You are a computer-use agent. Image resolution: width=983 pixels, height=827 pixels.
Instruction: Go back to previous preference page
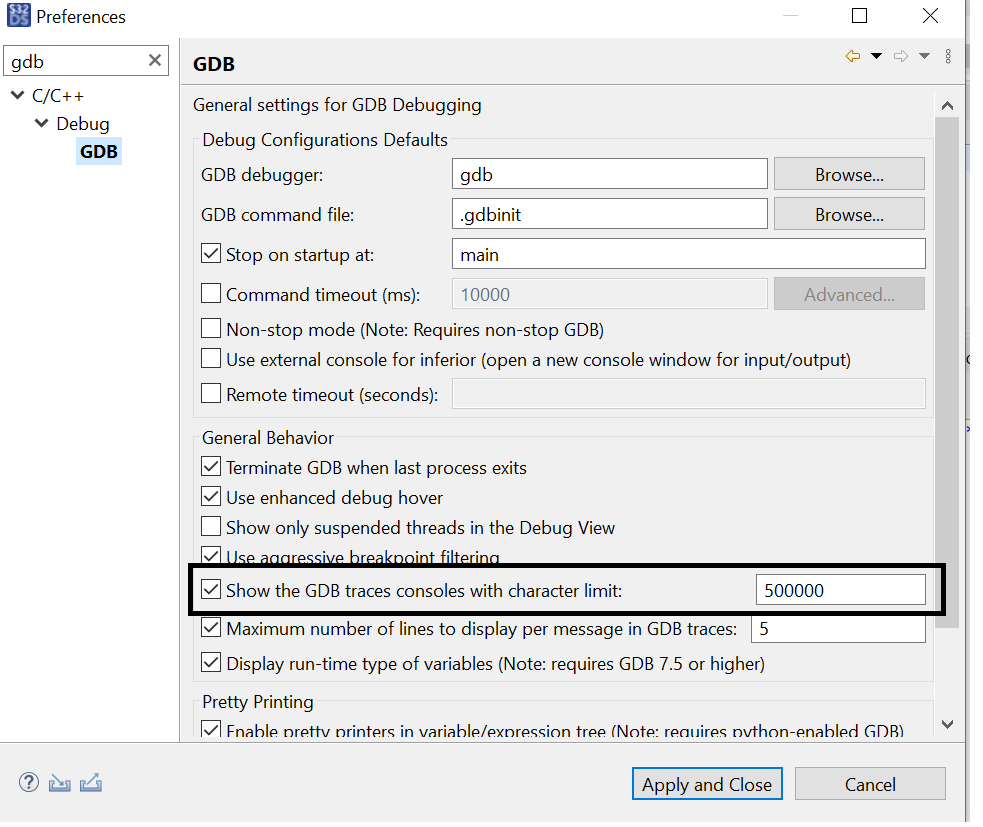[852, 56]
